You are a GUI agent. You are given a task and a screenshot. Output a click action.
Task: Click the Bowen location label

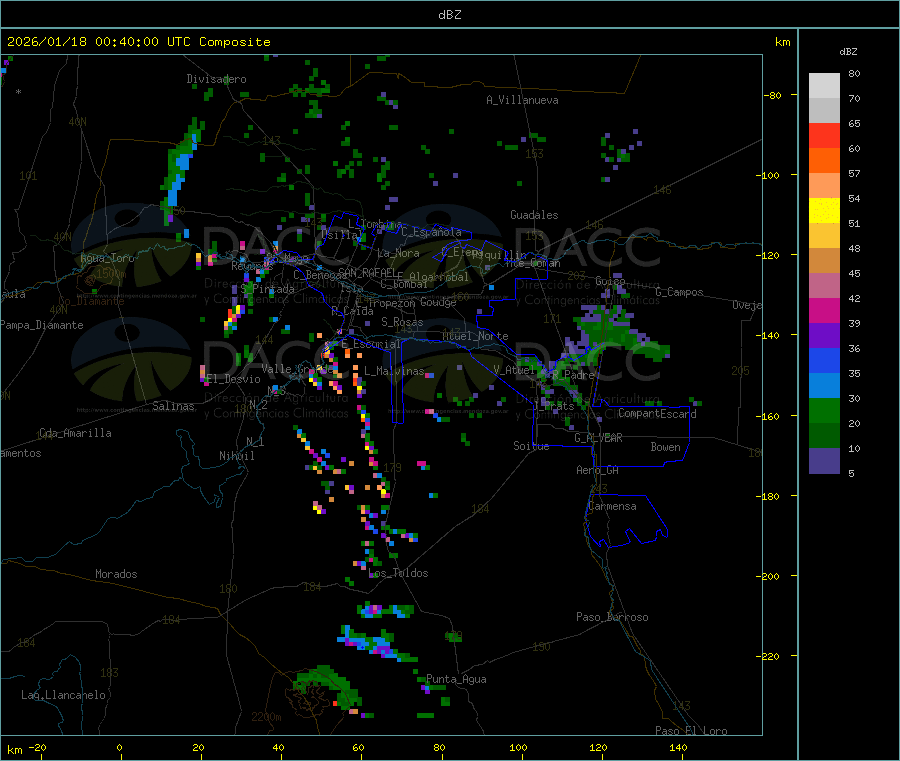(666, 447)
